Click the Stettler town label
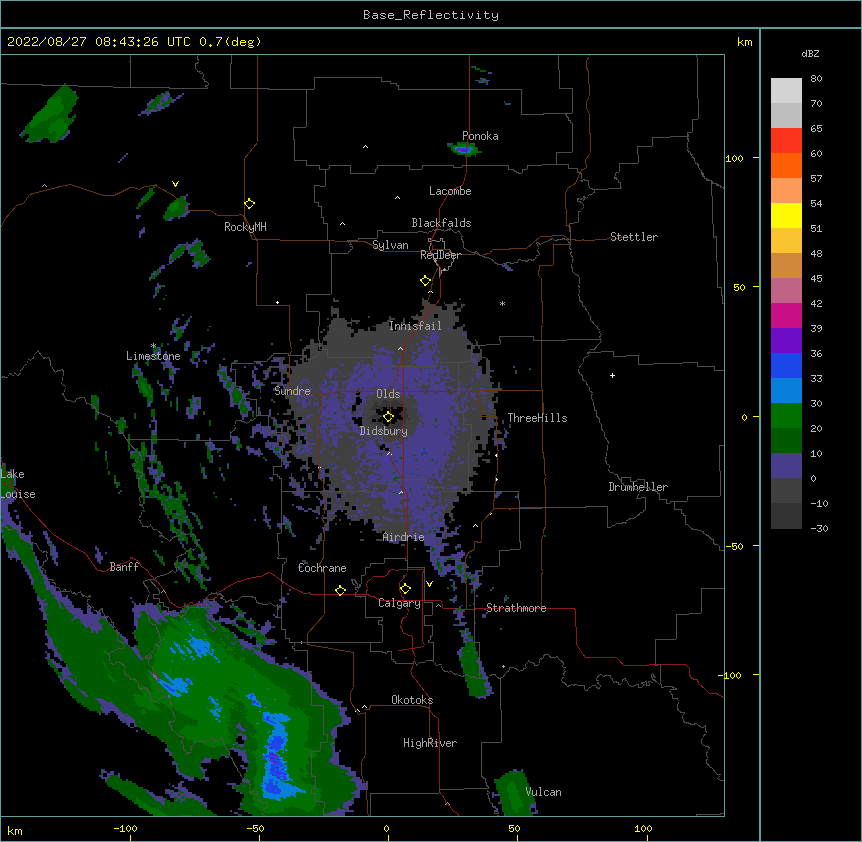This screenshot has width=862, height=842. [x=634, y=237]
